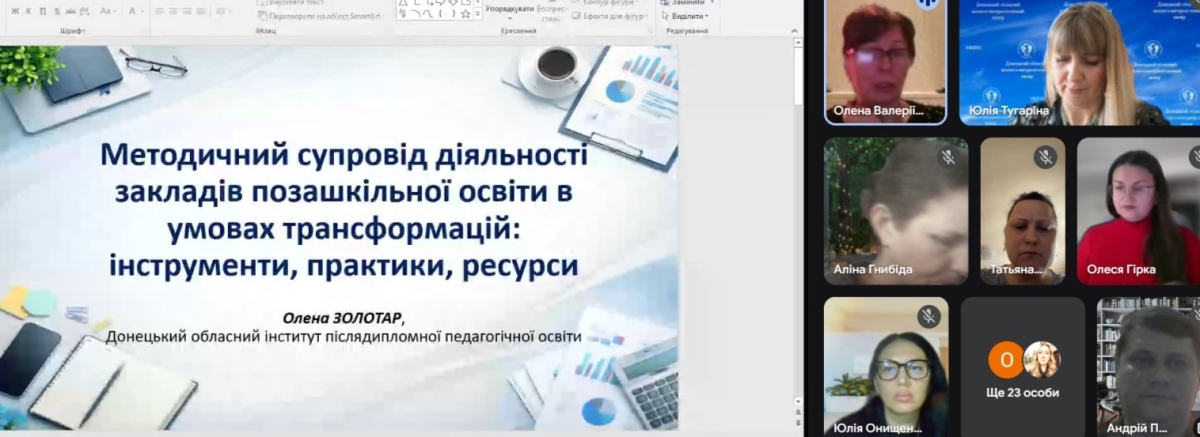Align text right in the paragraph group

click(x=187, y=11)
